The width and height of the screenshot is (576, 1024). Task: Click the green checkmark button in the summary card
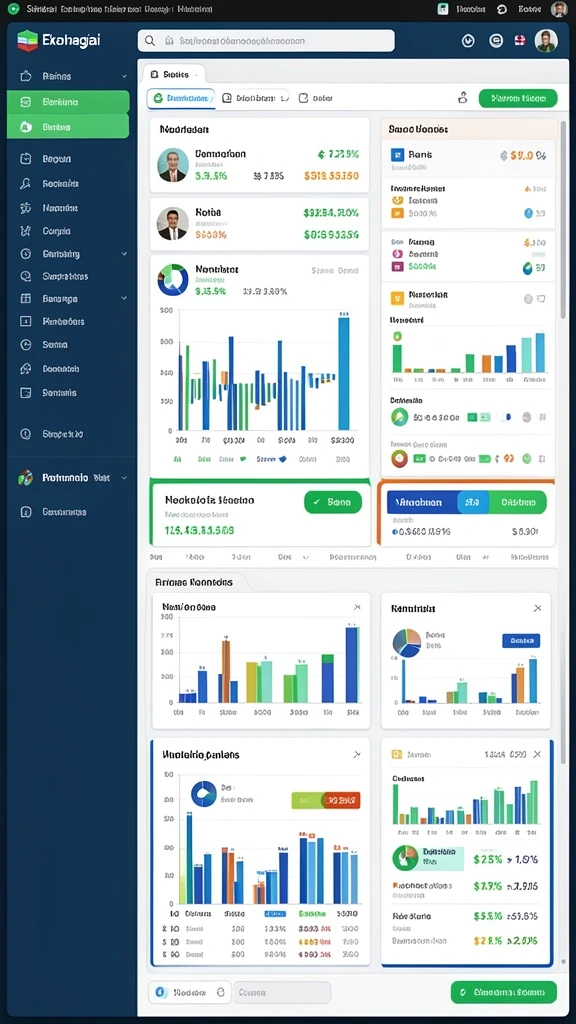pyautogui.click(x=333, y=502)
